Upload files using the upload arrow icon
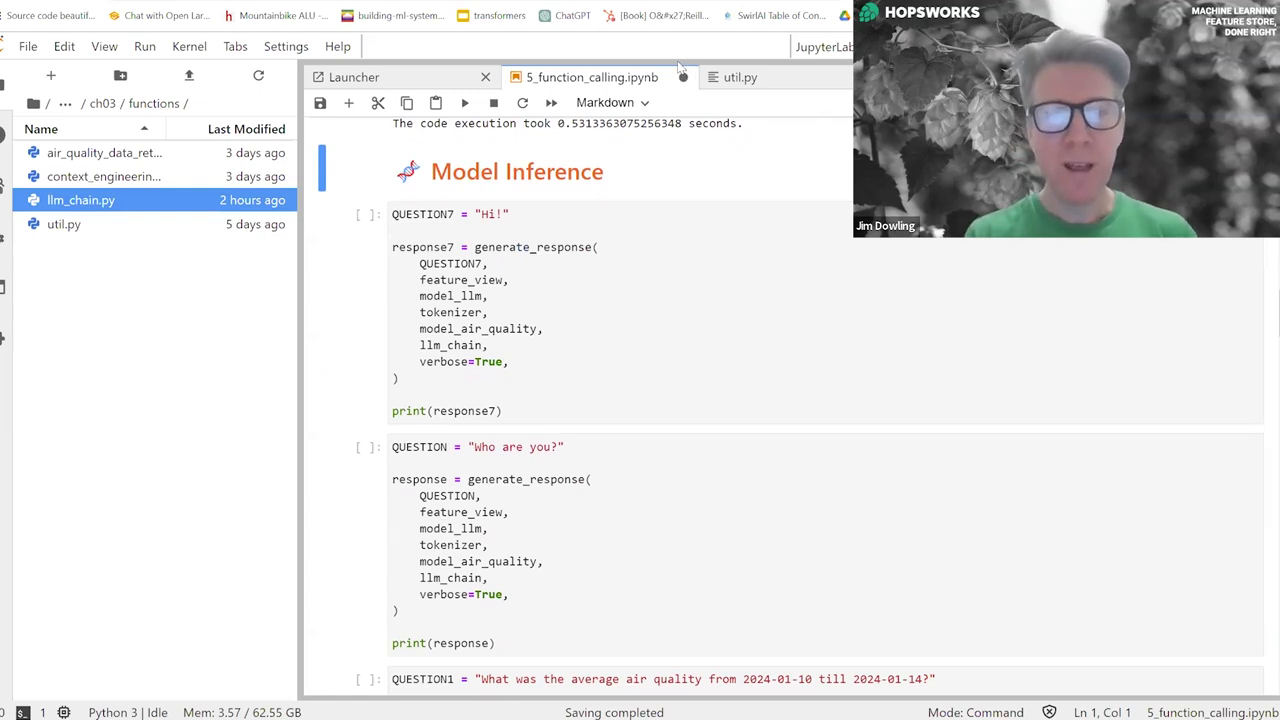The image size is (1280, 720). click(189, 76)
